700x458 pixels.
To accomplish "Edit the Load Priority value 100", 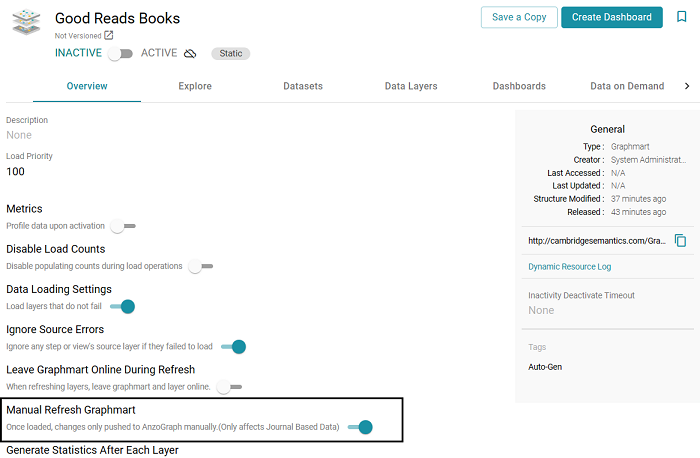I will point(16,172).
